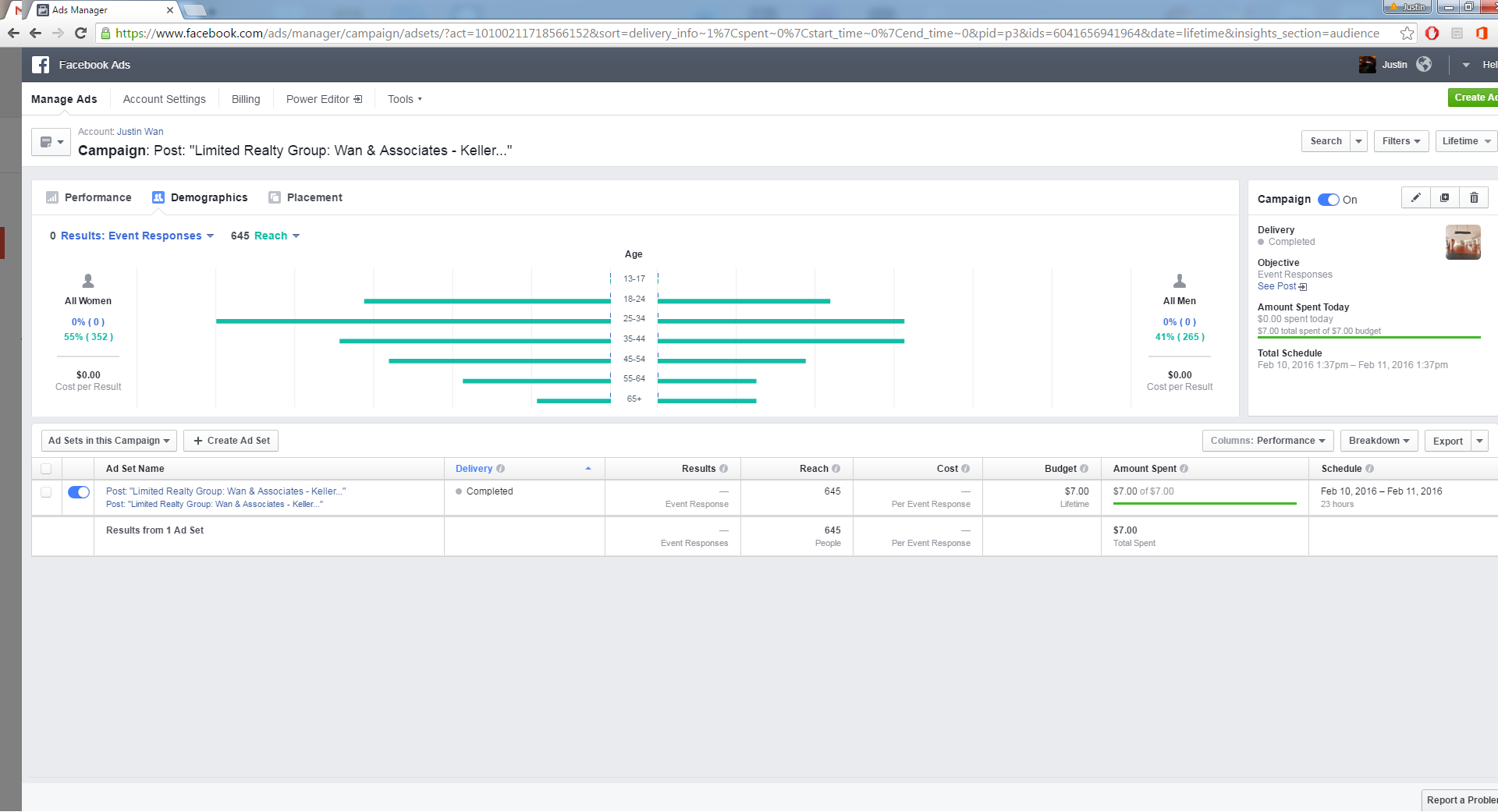Open the Tools dropdown menu
The width and height of the screenshot is (1498, 812).
[x=404, y=99]
